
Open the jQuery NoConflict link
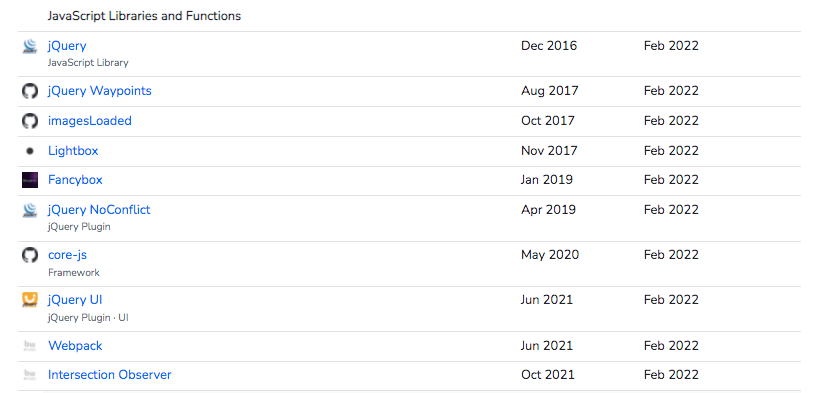pos(99,209)
